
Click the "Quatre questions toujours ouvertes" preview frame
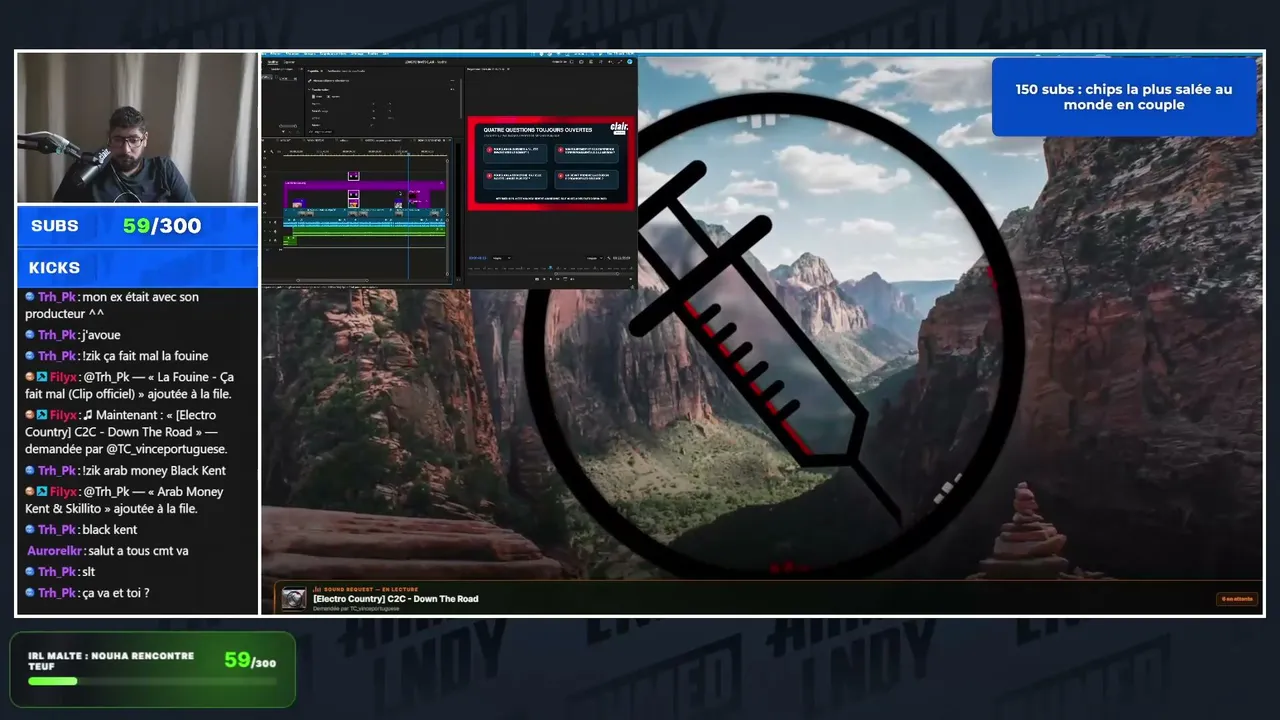551,163
